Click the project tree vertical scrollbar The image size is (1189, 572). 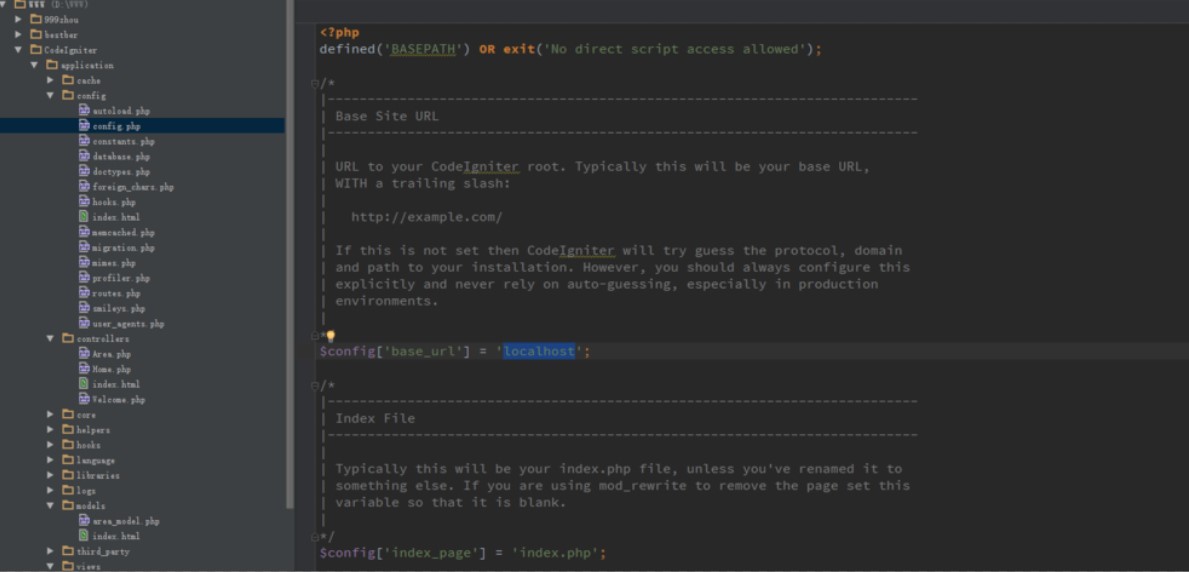pyautogui.click(x=290, y=250)
